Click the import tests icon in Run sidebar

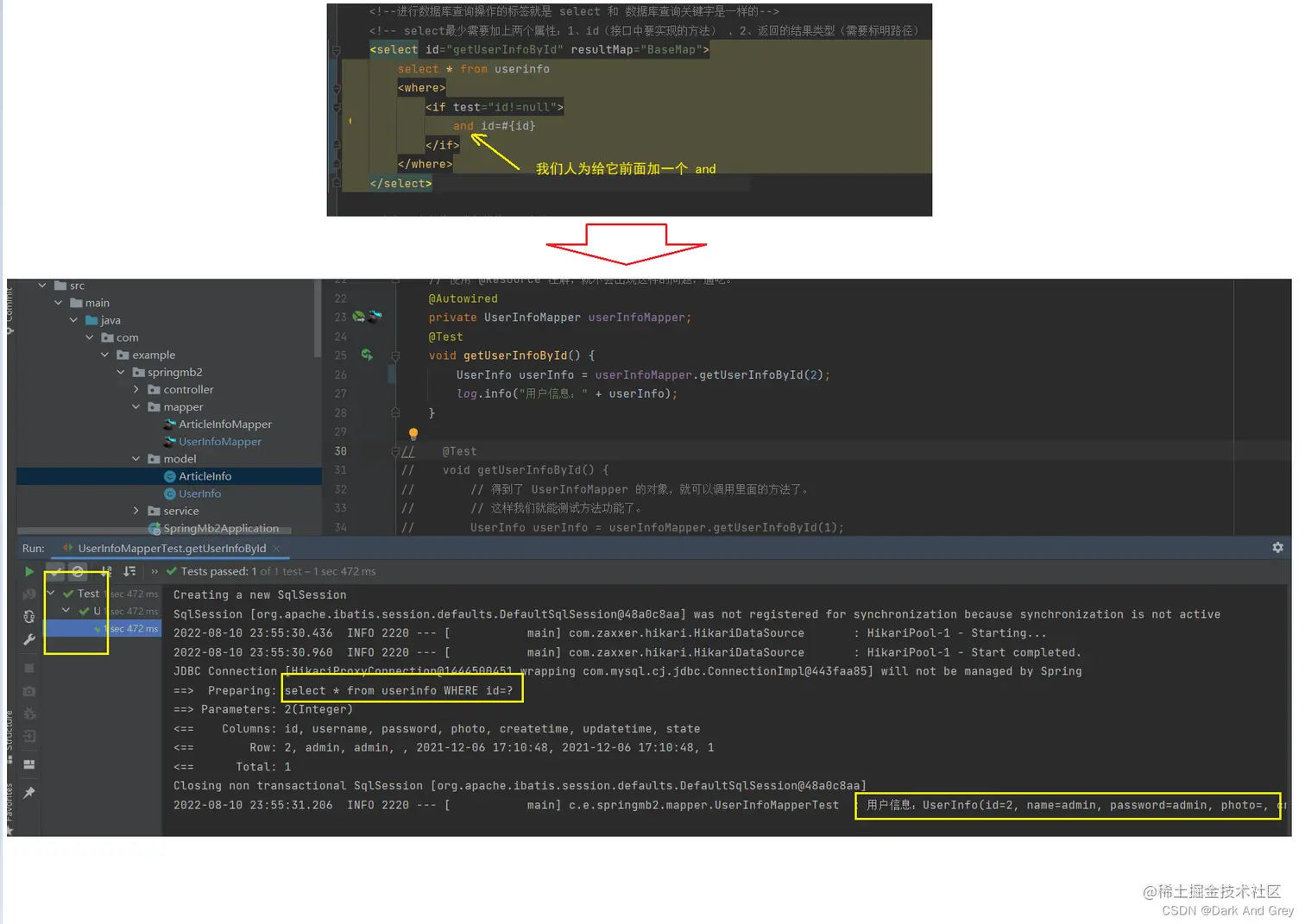[29, 736]
